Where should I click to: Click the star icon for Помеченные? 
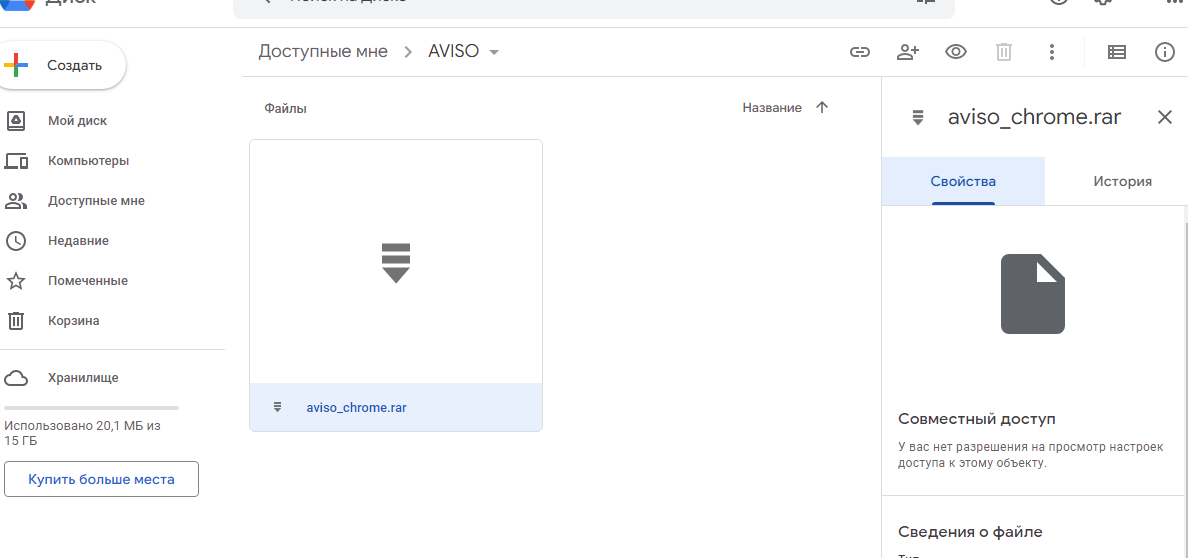pyautogui.click(x=16, y=281)
